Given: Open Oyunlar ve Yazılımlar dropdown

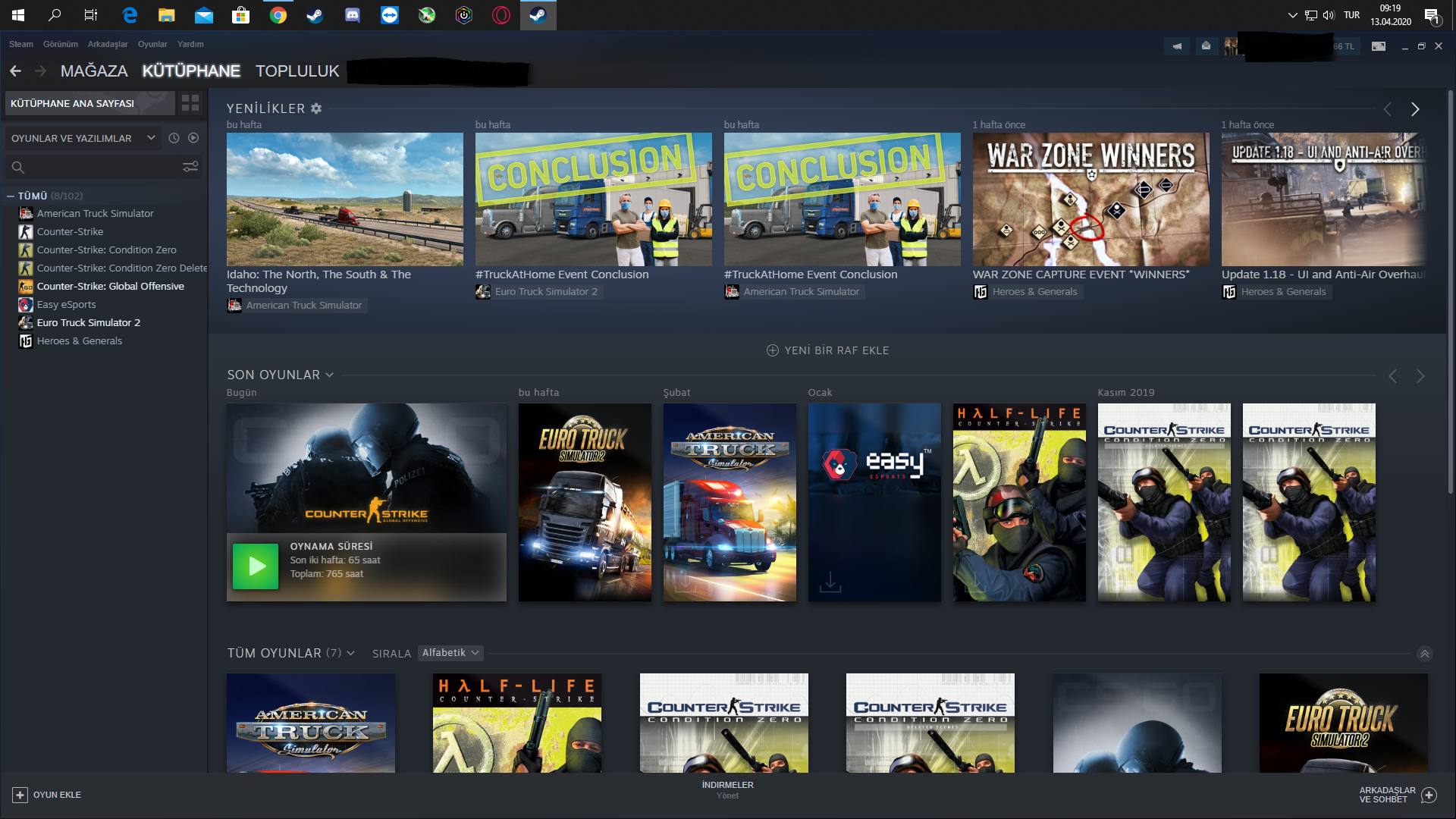Looking at the screenshot, I should tap(83, 138).
